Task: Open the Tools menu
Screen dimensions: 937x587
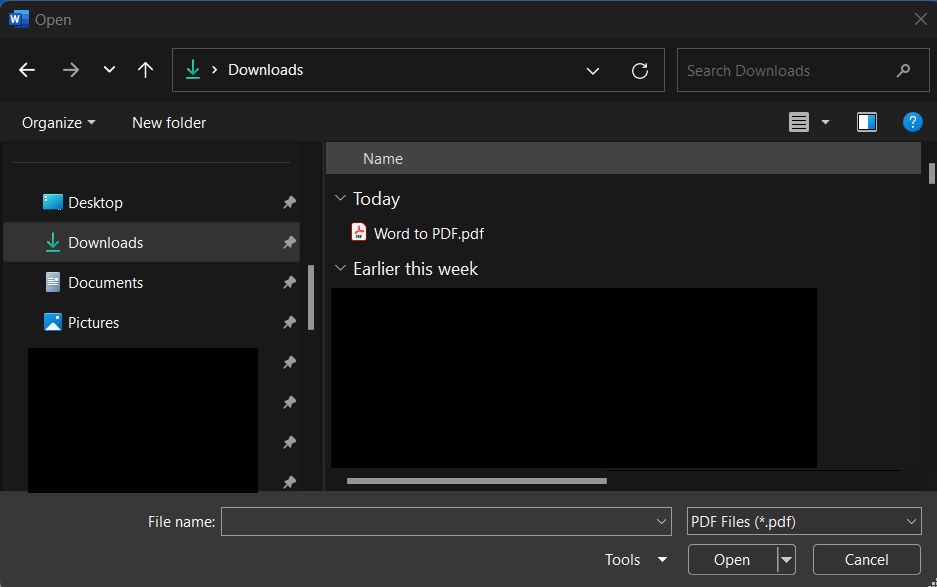Action: coord(635,560)
